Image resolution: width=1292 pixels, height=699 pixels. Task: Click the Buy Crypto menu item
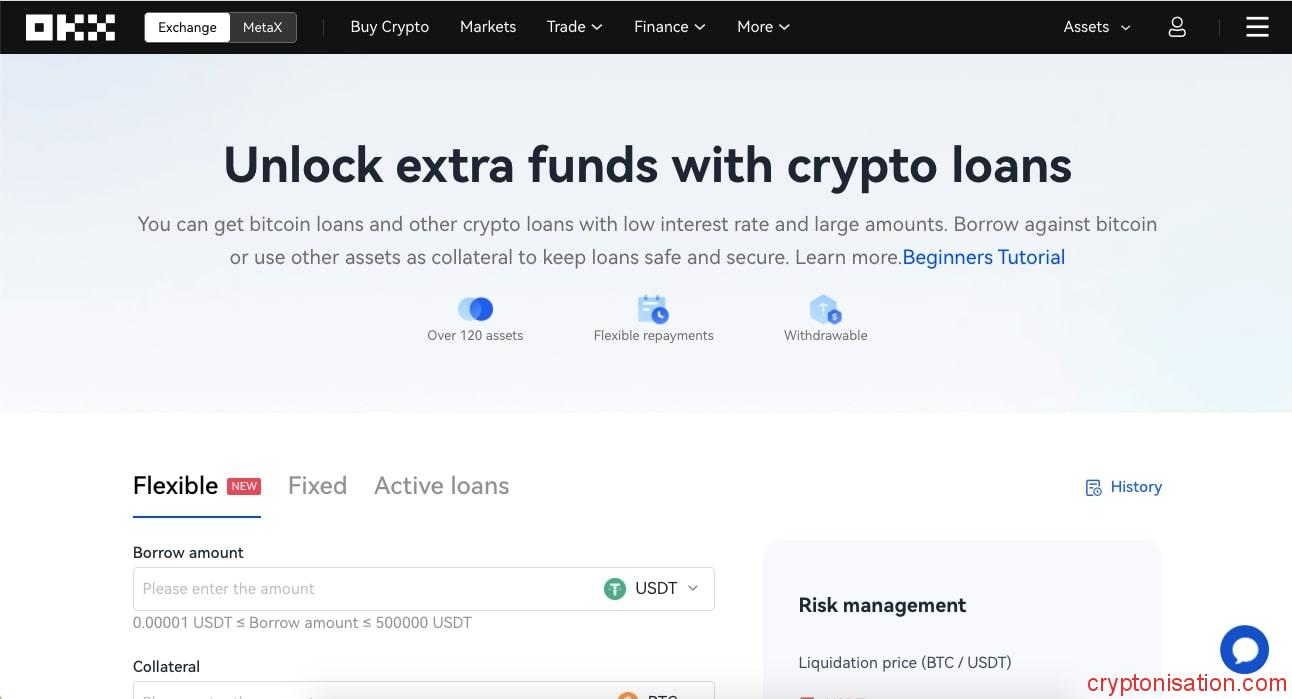[389, 27]
